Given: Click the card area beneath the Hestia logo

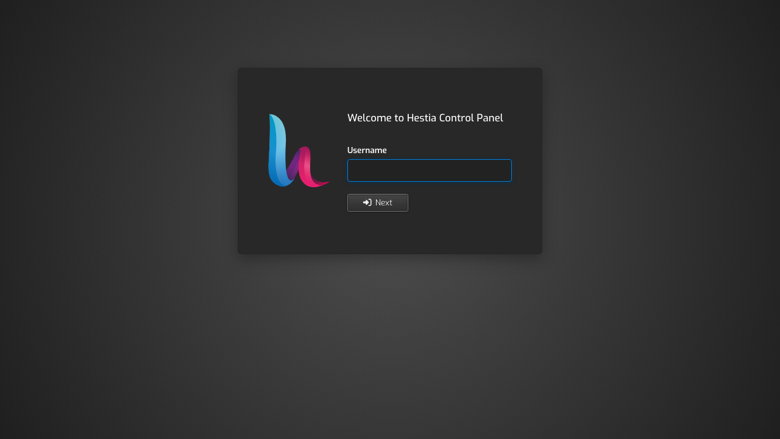Looking at the screenshot, I should [298, 219].
